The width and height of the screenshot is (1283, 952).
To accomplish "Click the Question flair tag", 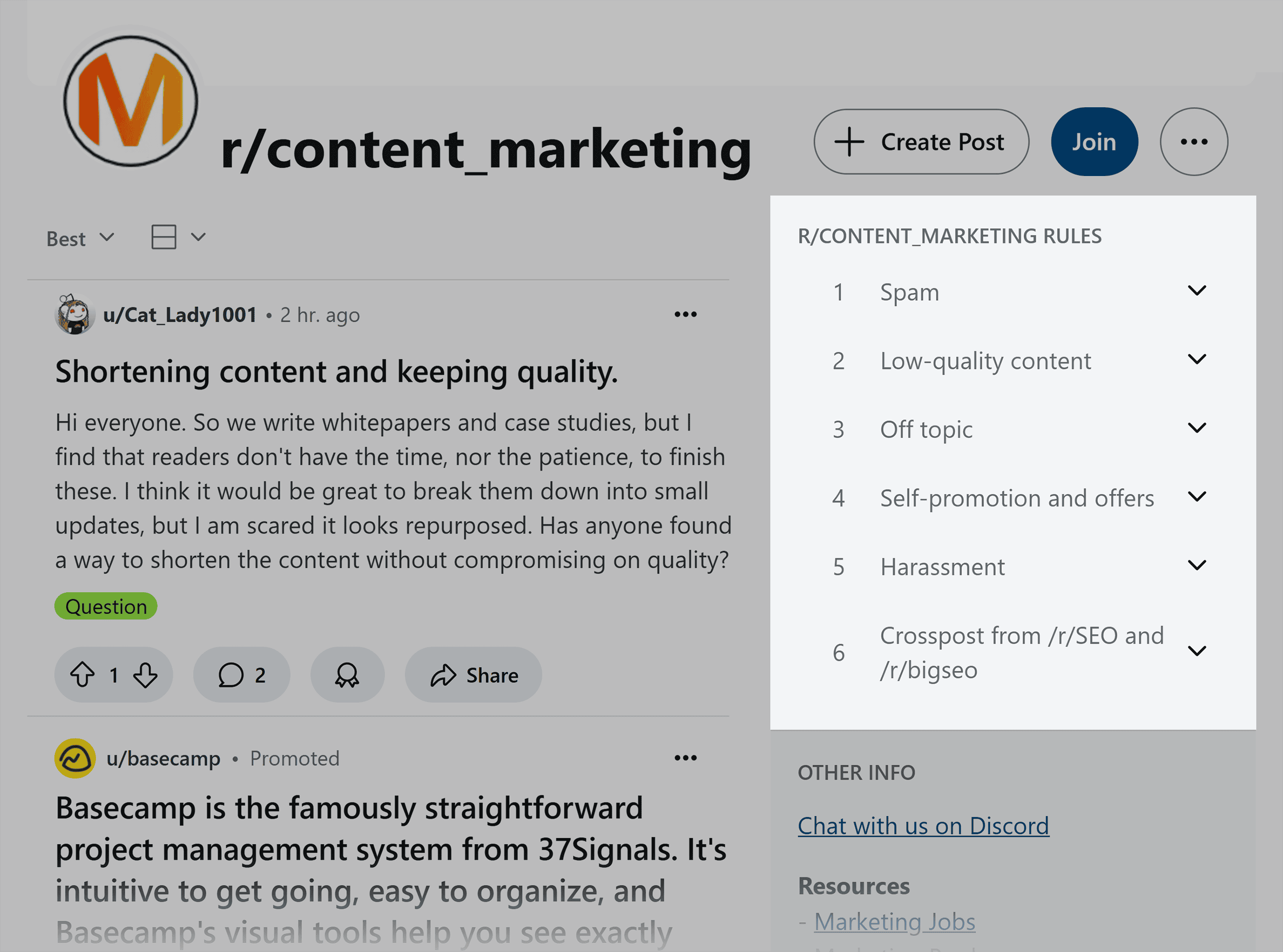I will 106,606.
